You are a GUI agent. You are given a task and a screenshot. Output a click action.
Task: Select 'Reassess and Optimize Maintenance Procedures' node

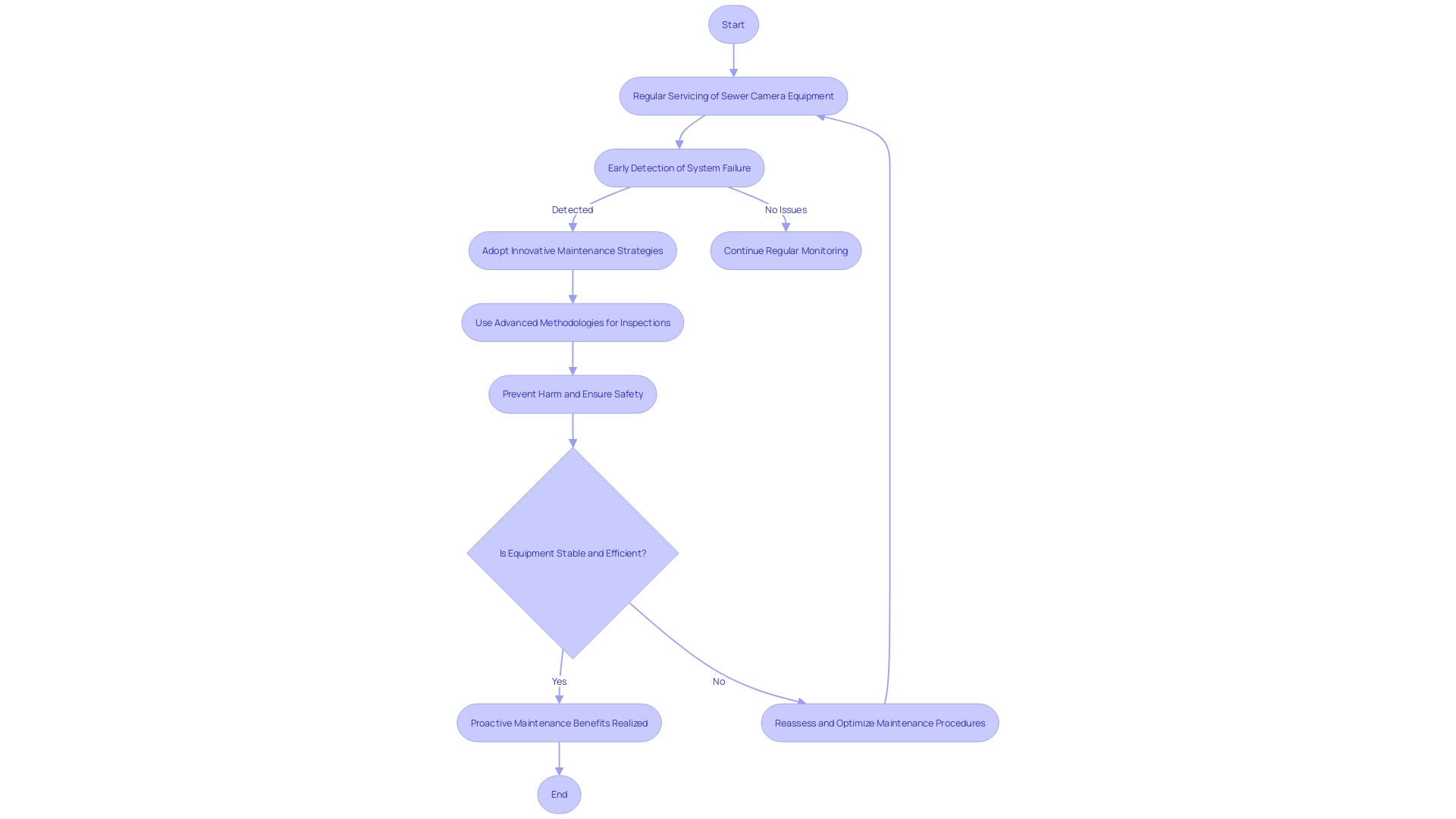tap(879, 722)
